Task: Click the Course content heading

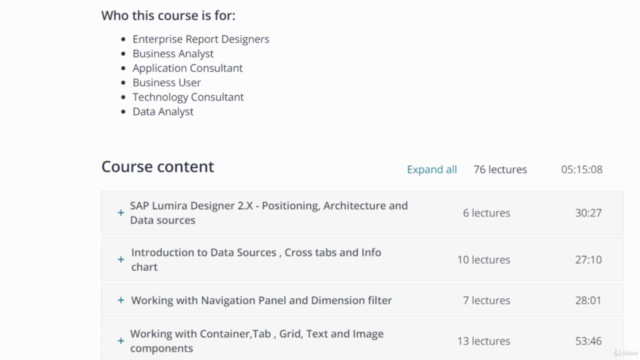Action: tap(158, 167)
